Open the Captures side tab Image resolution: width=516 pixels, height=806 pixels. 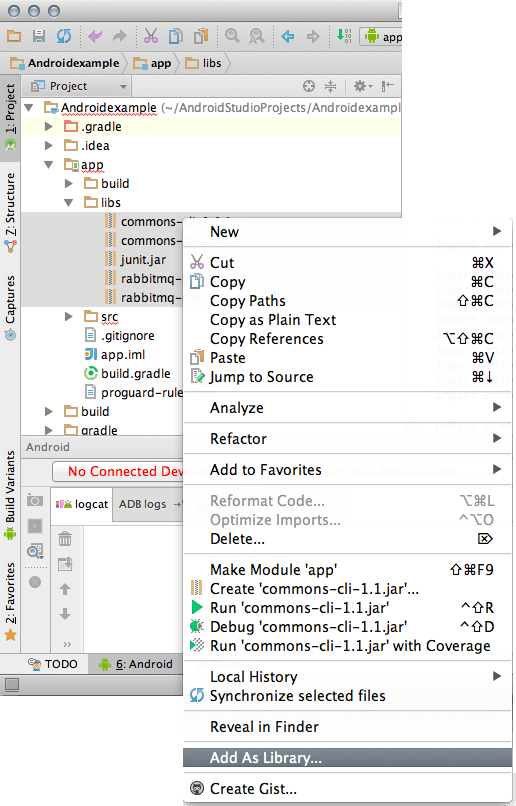[x=10, y=308]
